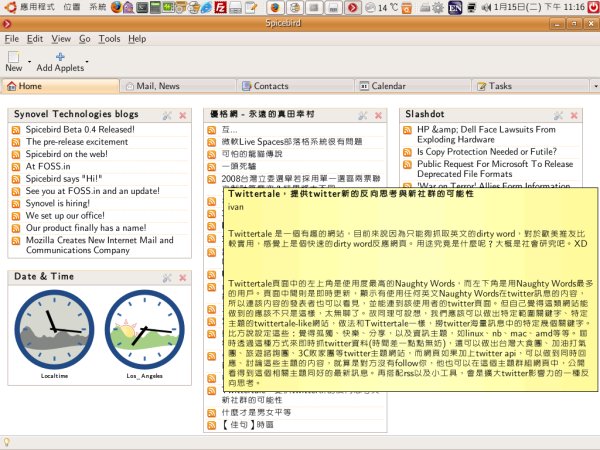
Task: Open settings of the Chinese blog feed applet
Action: tap(362, 115)
